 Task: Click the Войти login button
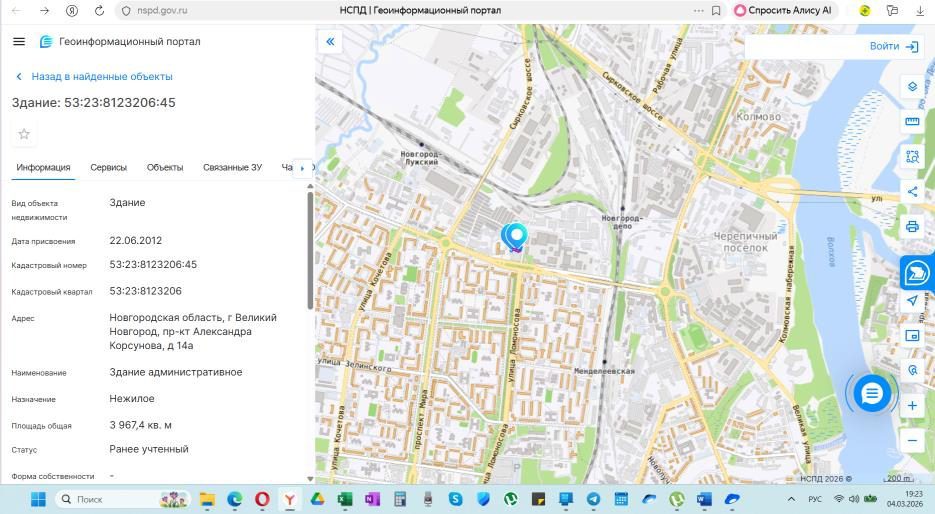coord(894,46)
